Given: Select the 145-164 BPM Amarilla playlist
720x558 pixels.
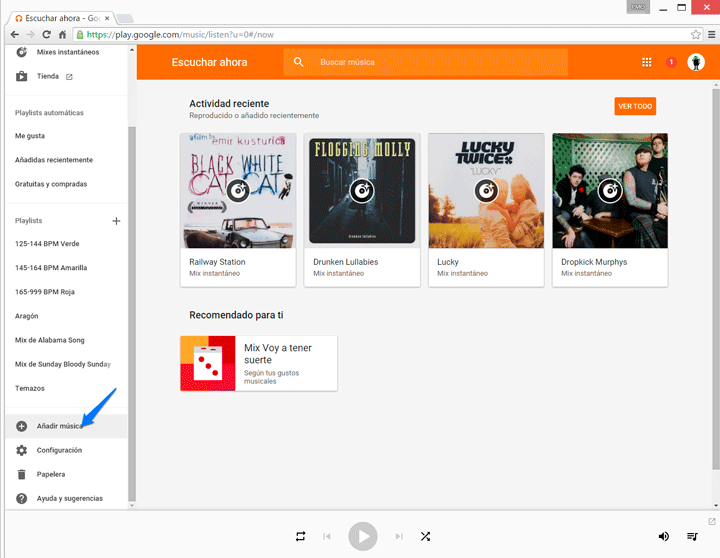Looking at the screenshot, I should [51, 268].
